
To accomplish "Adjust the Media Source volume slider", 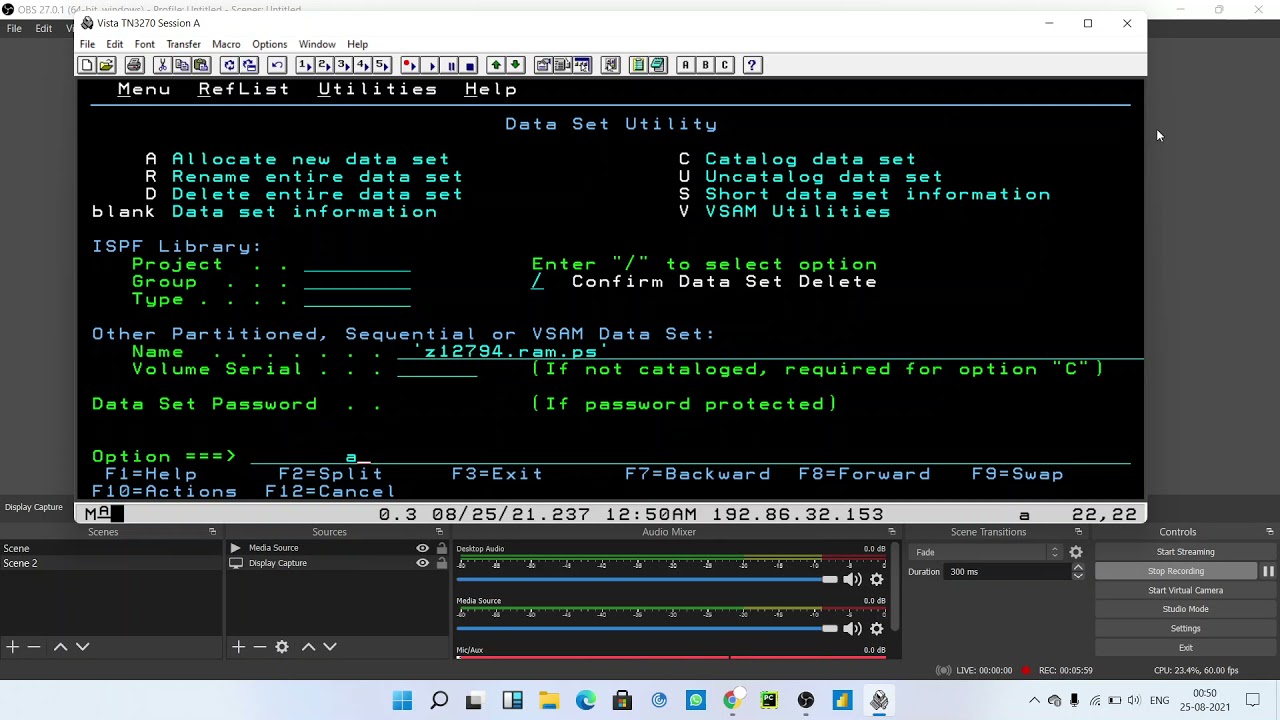I will click(647, 629).
